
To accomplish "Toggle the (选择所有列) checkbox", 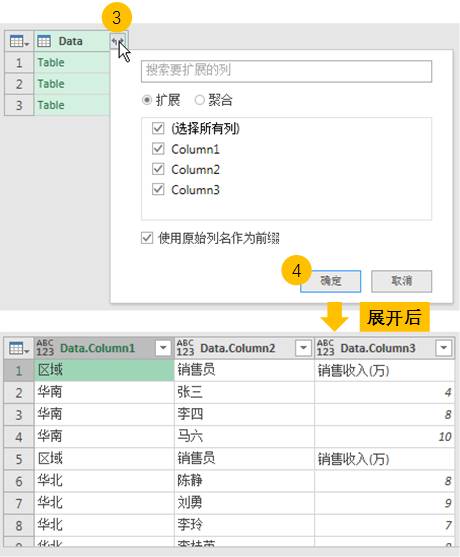I will (158, 128).
